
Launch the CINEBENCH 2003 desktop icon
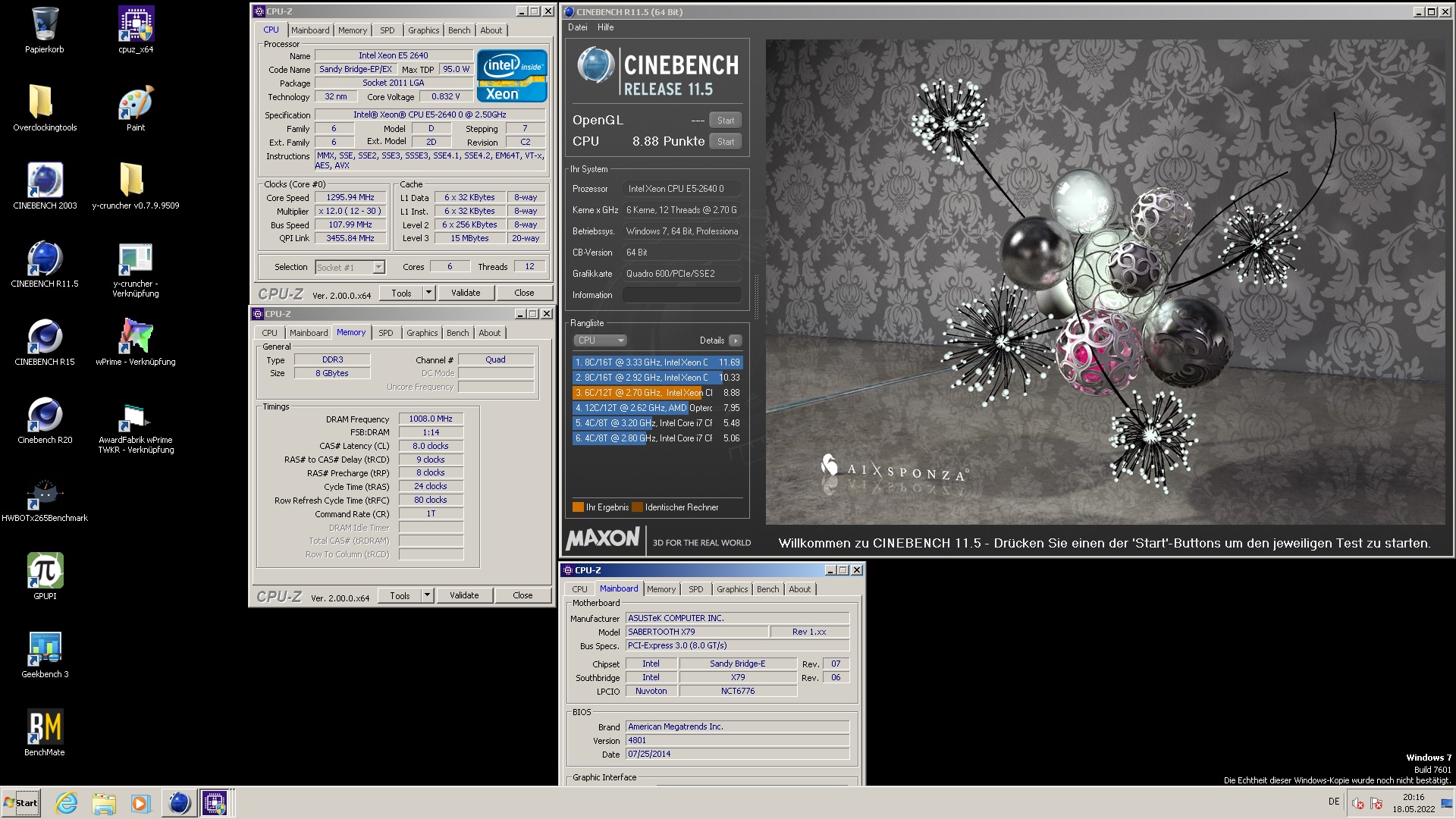45,187
